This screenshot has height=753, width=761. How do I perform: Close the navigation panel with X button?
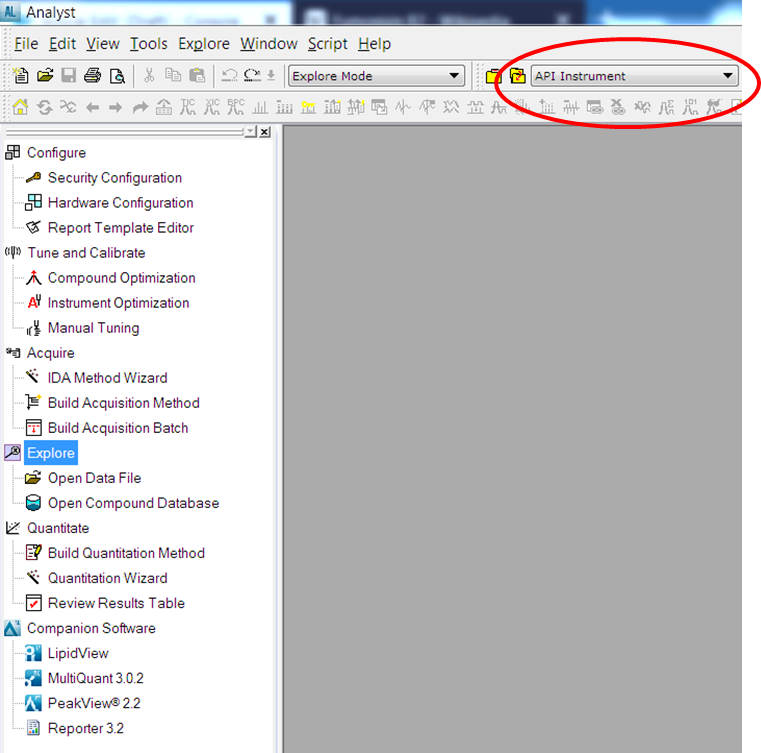(x=265, y=131)
